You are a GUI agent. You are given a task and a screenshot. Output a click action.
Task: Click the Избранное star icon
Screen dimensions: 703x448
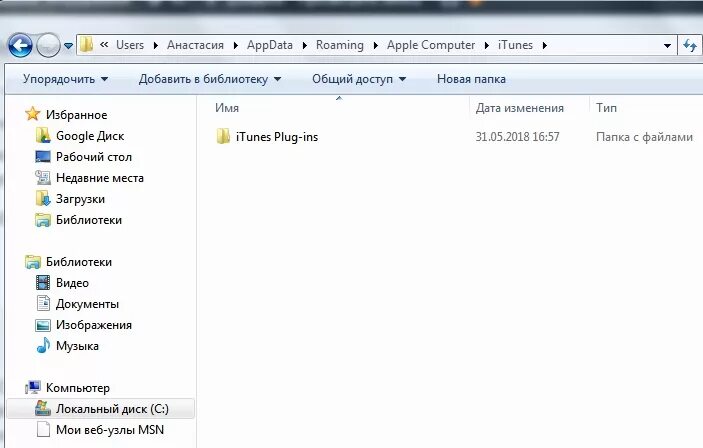[x=32, y=114]
